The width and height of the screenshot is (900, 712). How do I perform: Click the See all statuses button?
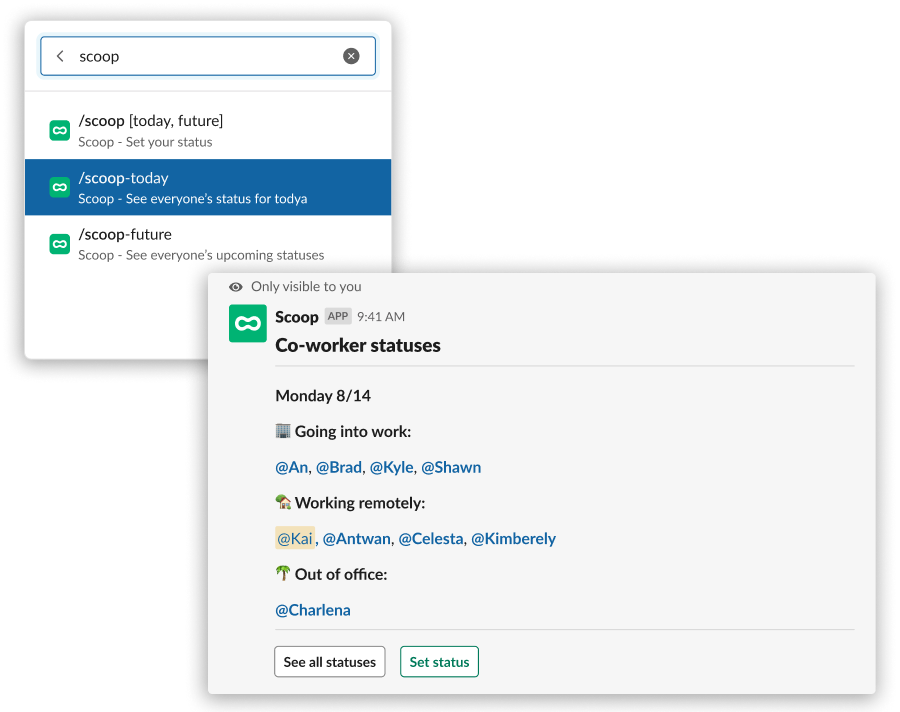pyautogui.click(x=329, y=662)
